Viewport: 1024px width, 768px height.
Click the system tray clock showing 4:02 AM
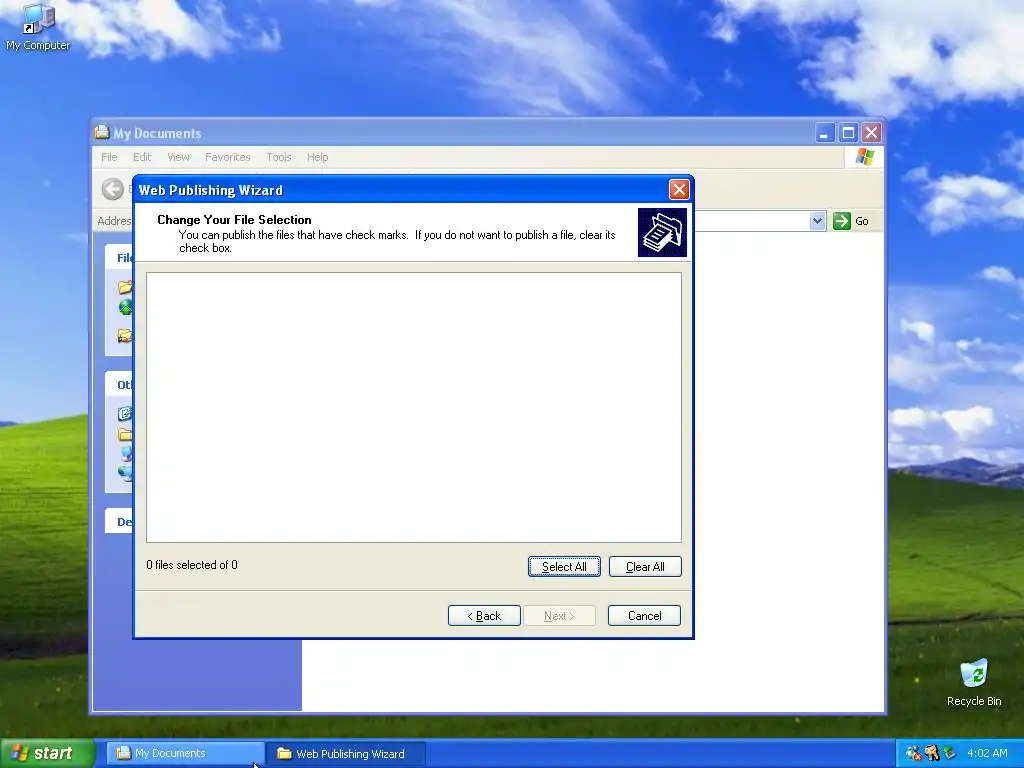coord(987,753)
